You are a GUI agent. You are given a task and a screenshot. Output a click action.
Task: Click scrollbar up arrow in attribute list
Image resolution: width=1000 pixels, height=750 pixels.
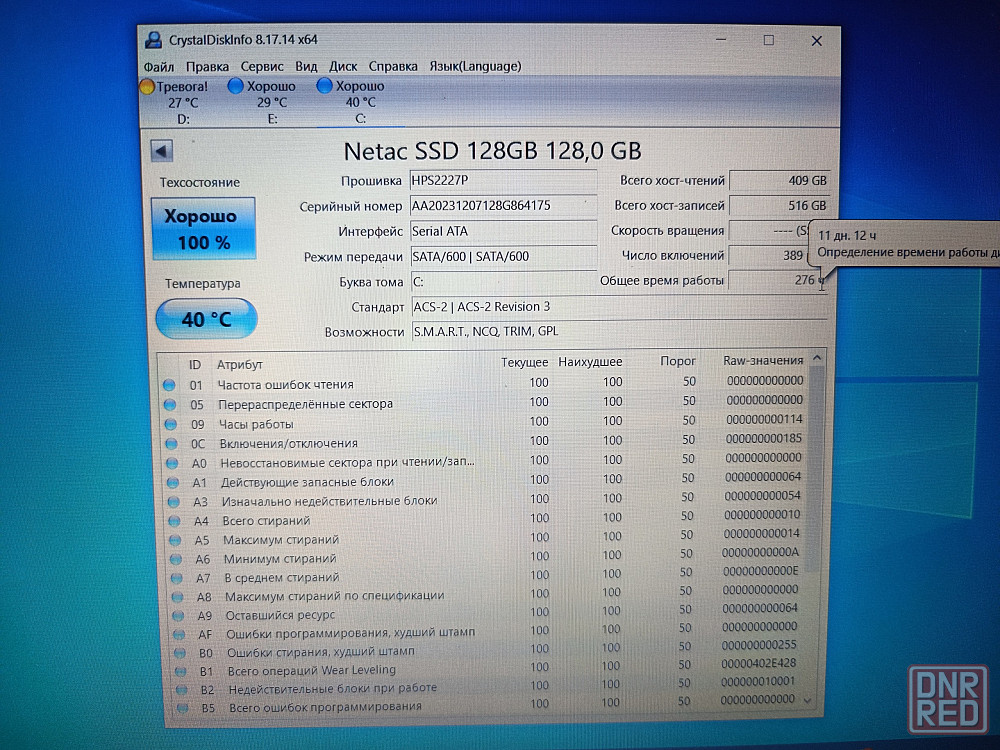[817, 359]
